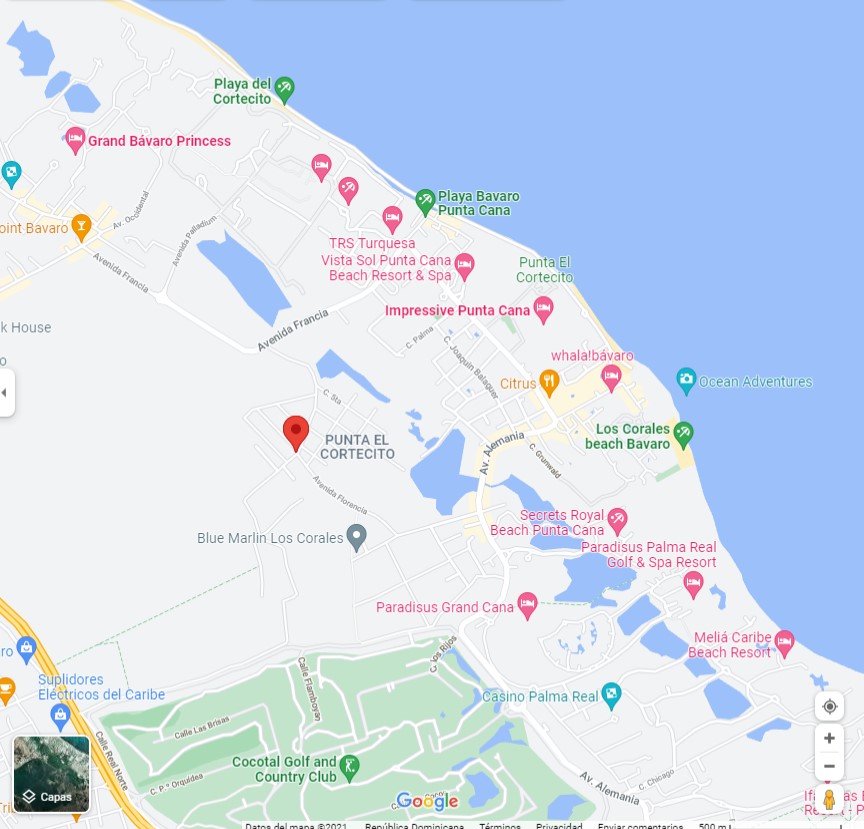Select the Casino Palma Real dice icon
Image resolution: width=864 pixels, height=829 pixels.
[612, 695]
